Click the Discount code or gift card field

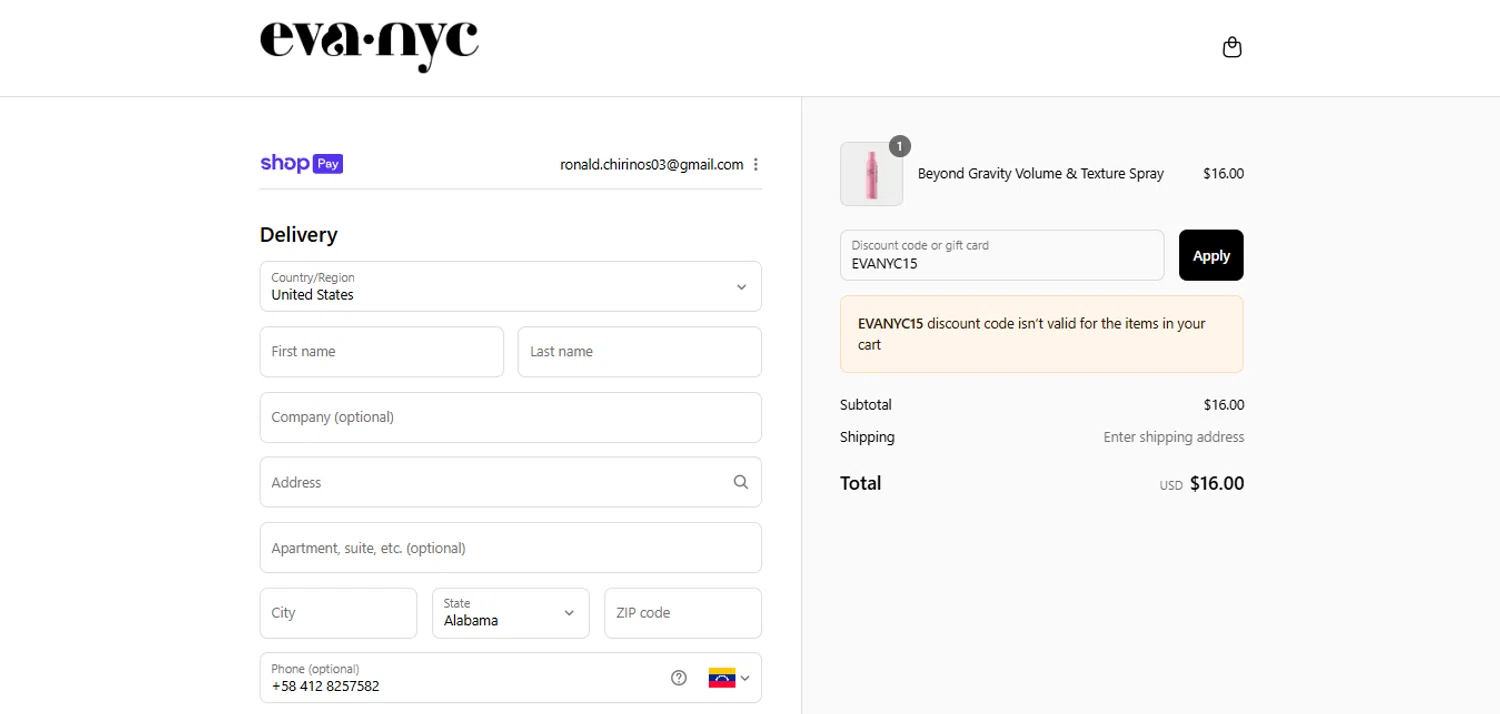pyautogui.click(x=1002, y=255)
